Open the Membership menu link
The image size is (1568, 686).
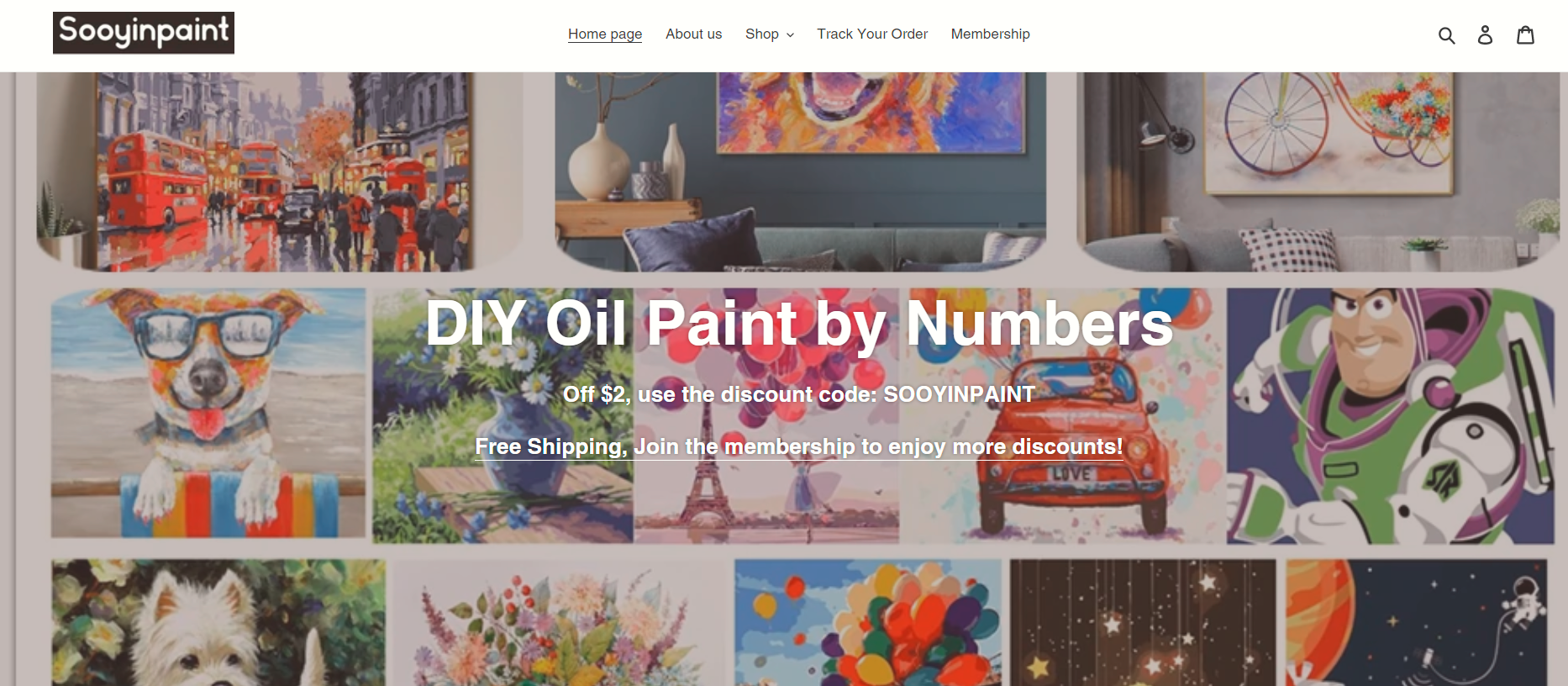pos(990,34)
